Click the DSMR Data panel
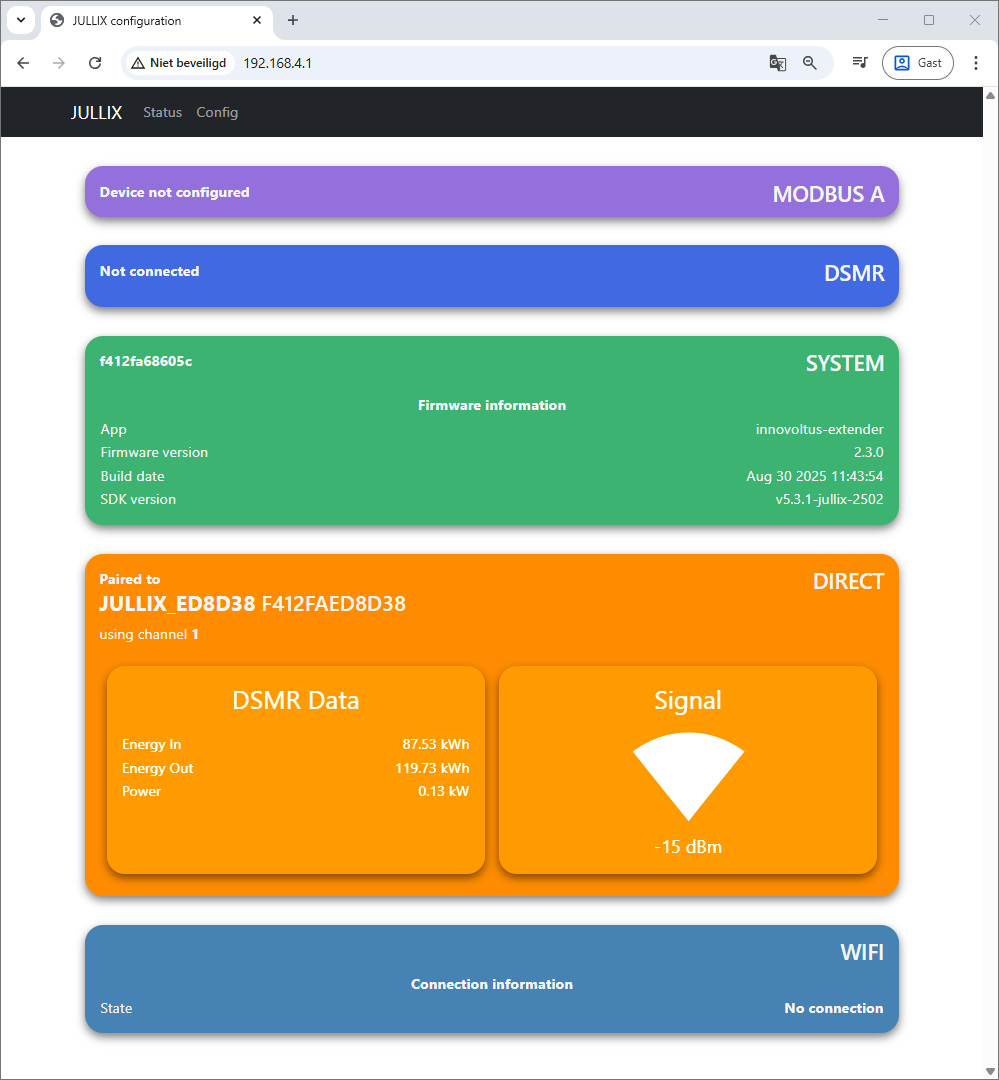The height and width of the screenshot is (1080, 999). [x=295, y=768]
